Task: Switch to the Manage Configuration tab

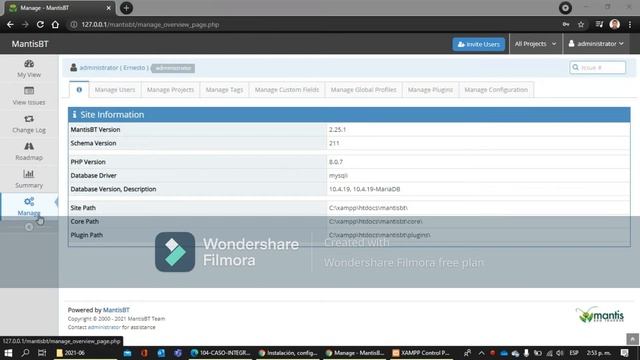Action: point(496,89)
